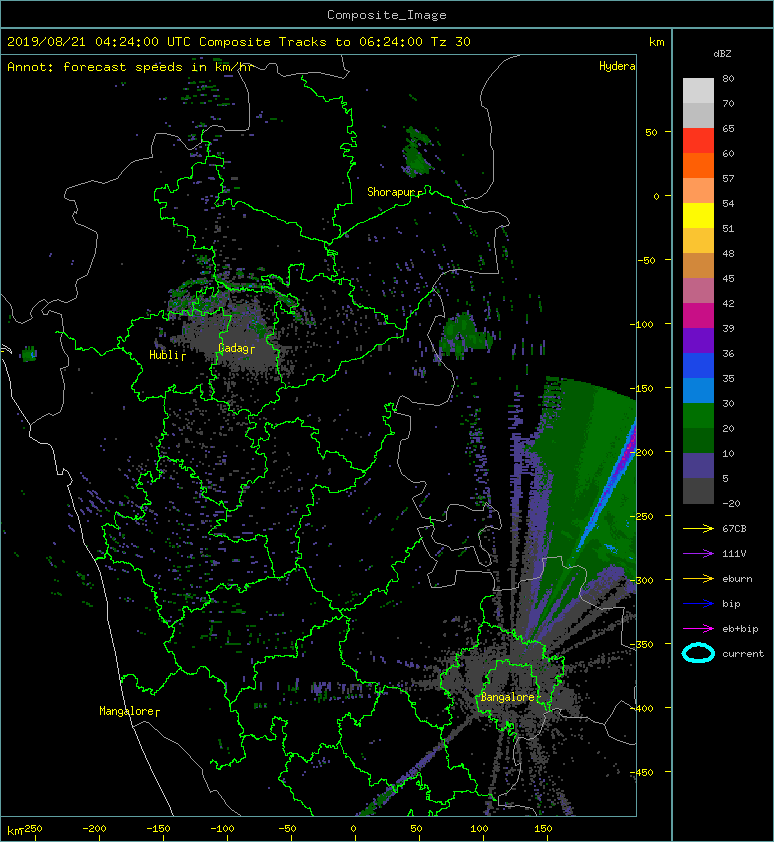Select the bright yellow swatch in dBZ scale
The height and width of the screenshot is (842, 774).
tap(698, 216)
